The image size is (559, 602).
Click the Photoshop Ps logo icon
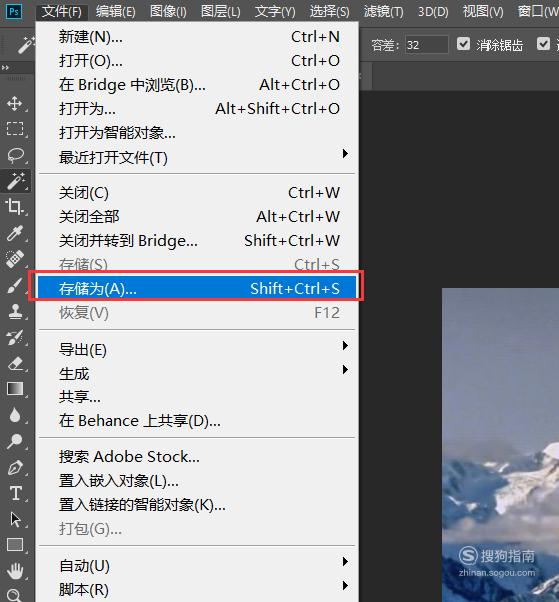click(14, 12)
